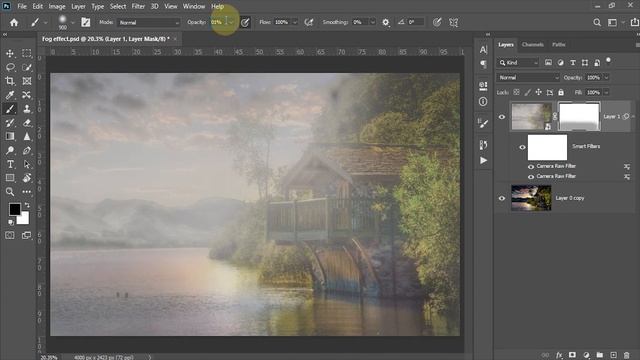640x360 pixels.
Task: Select Layer 1 mask thumbnail
Action: click(579, 117)
